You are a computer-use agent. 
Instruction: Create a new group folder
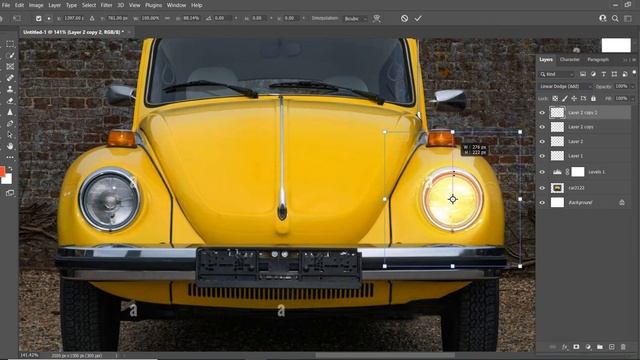[x=600, y=347]
